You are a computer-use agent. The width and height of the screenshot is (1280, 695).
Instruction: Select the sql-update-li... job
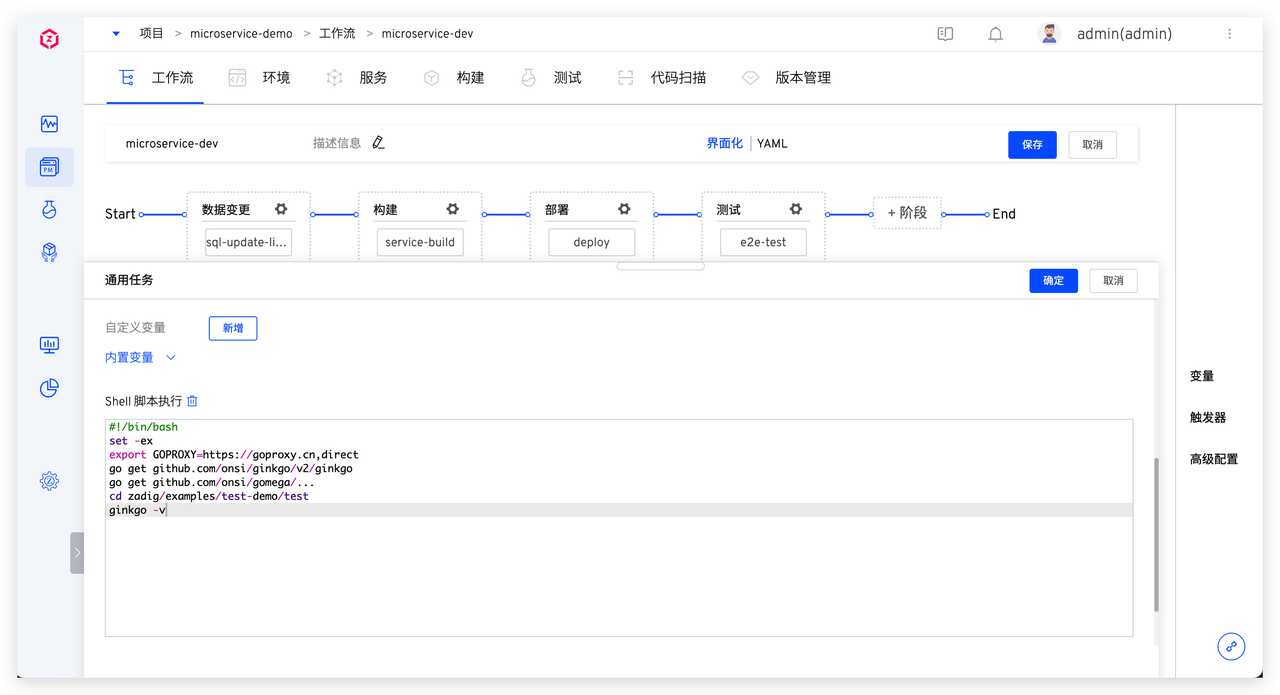click(248, 242)
